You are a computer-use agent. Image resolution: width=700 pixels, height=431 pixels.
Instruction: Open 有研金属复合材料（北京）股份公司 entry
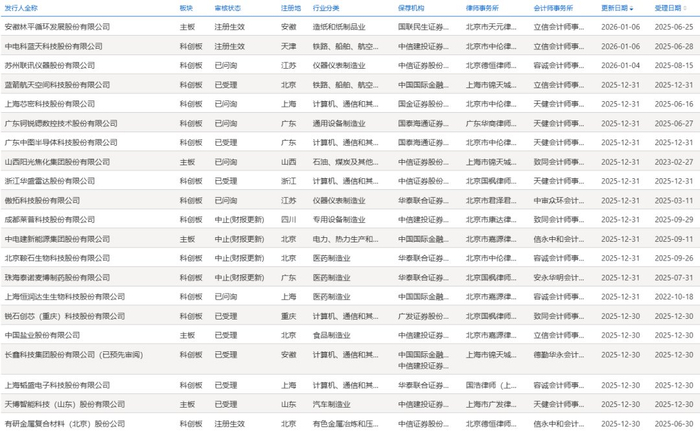click(65, 424)
